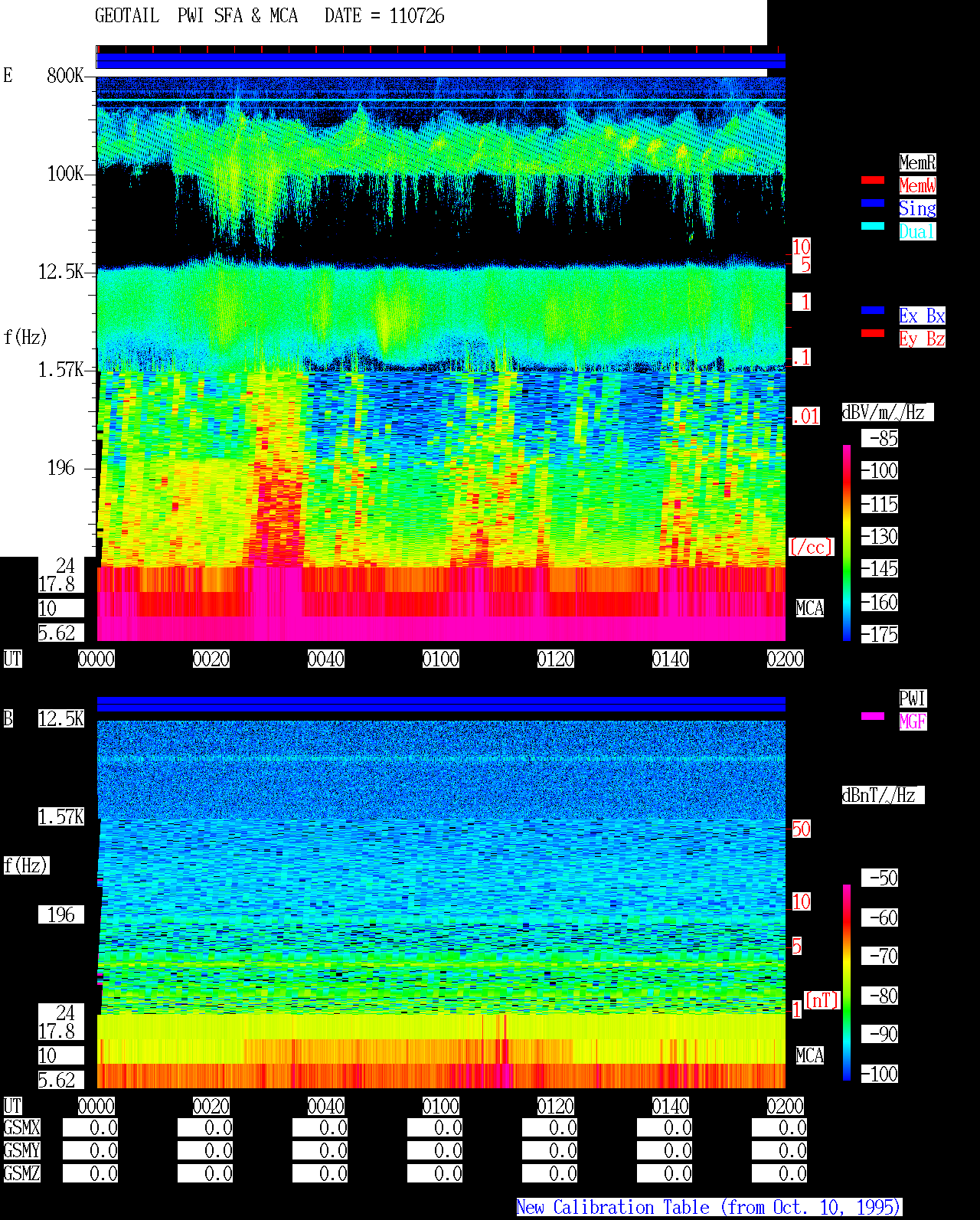Click the red MemW legend swatch
Image resolution: width=980 pixels, height=1220 pixels.
pyautogui.click(x=873, y=180)
